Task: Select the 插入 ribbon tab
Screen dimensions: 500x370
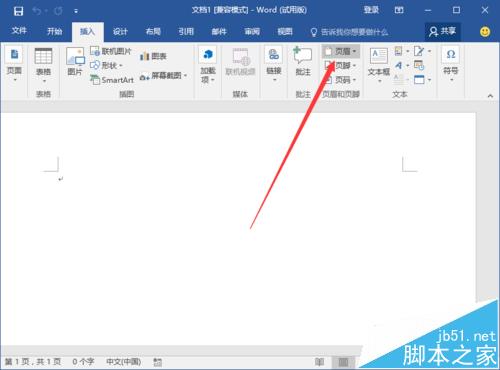Action: pos(87,32)
